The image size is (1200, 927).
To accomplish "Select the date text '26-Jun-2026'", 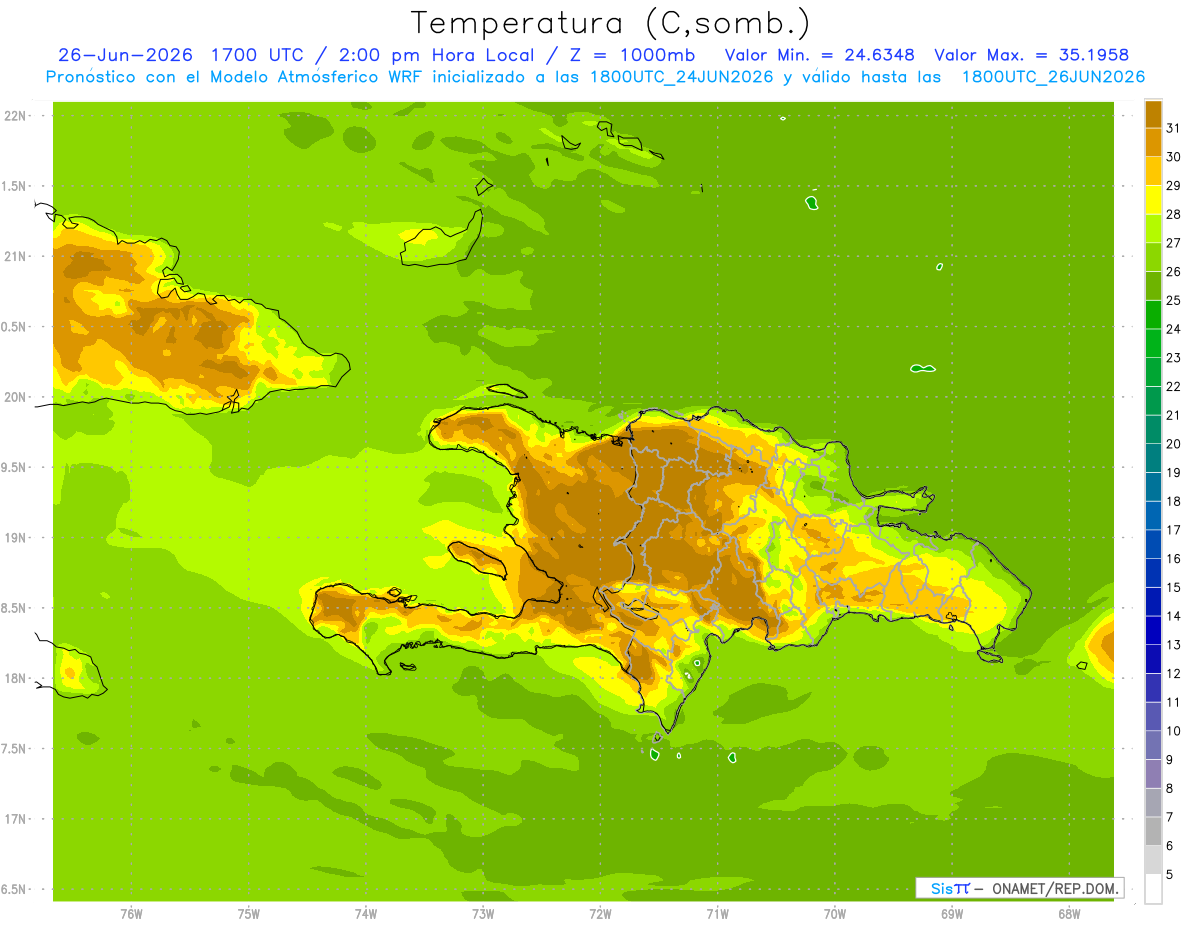I will [125, 55].
